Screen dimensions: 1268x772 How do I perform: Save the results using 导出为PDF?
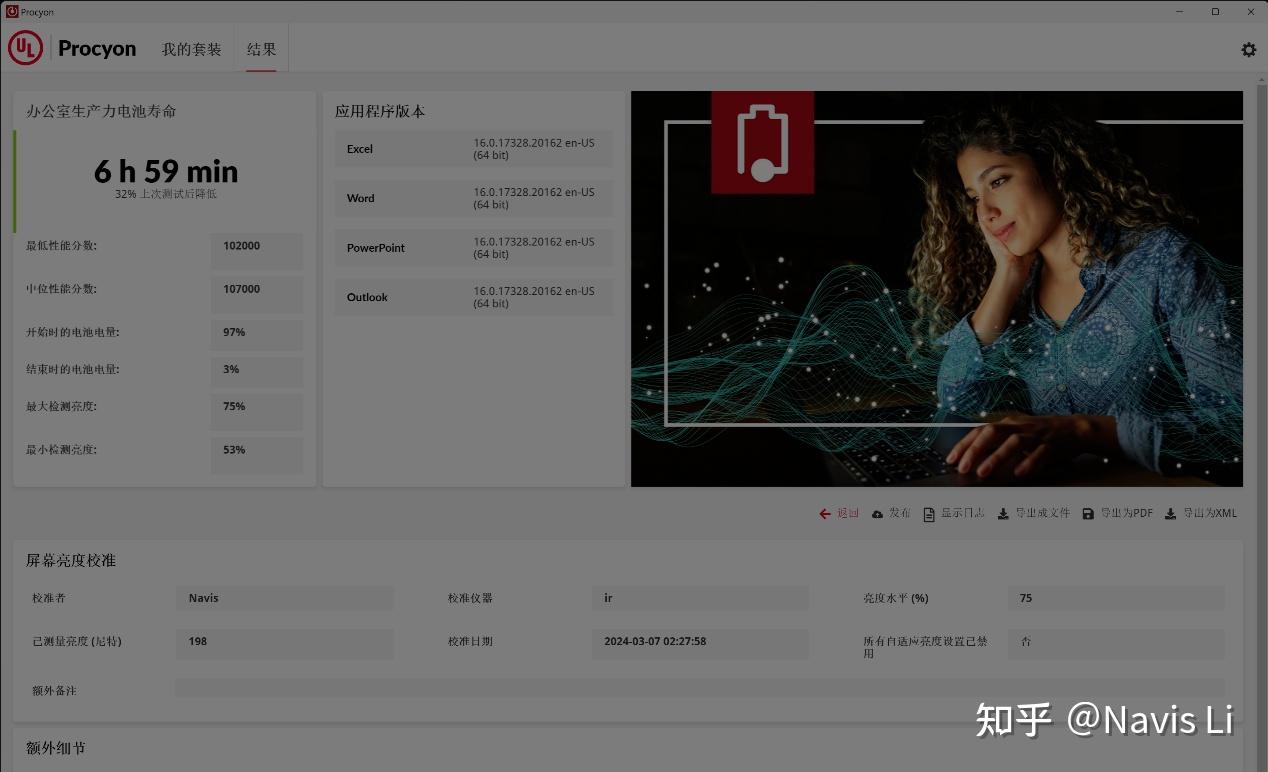pos(1117,513)
